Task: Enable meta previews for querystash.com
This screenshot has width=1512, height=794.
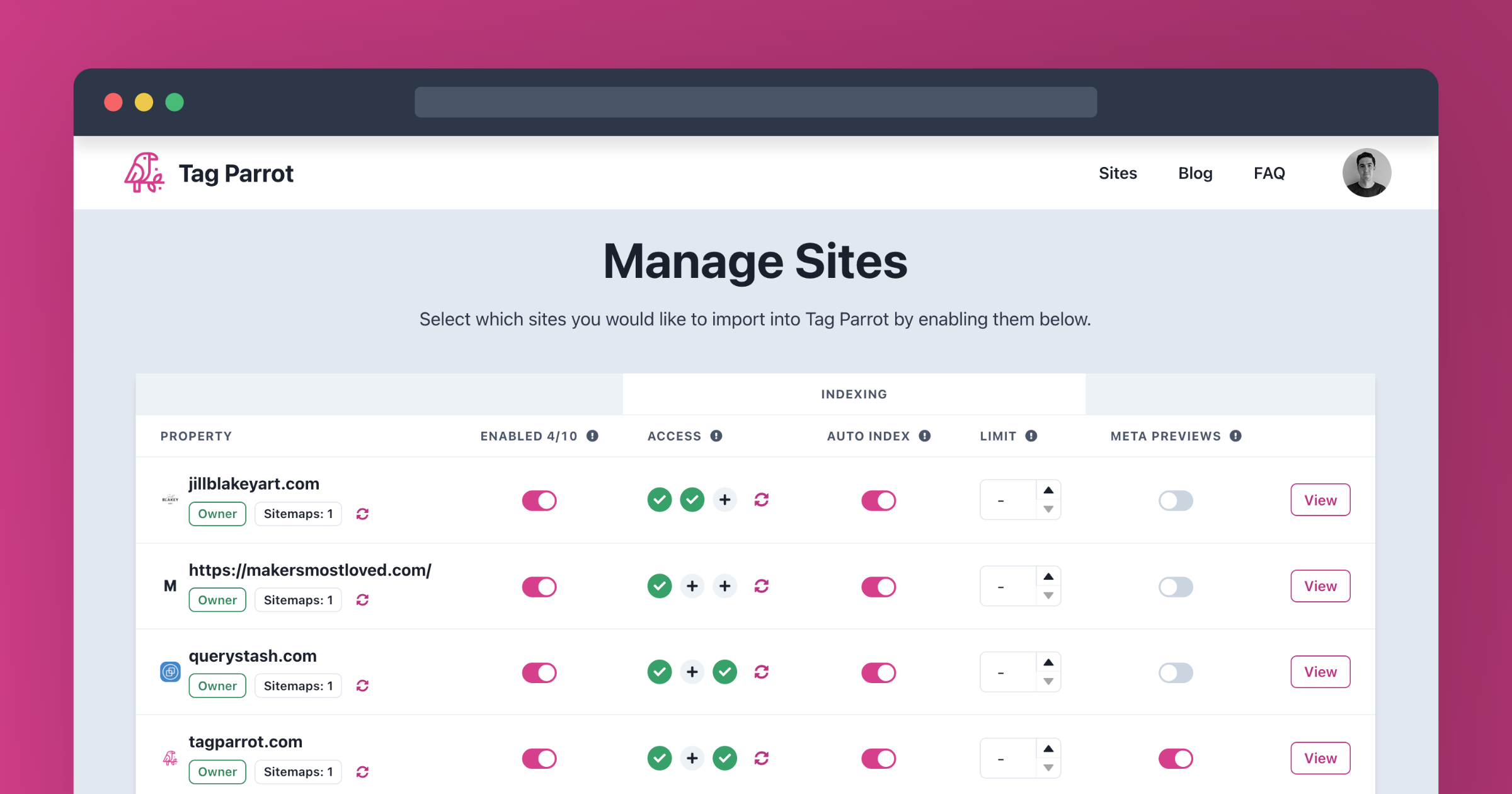Action: [x=1176, y=672]
